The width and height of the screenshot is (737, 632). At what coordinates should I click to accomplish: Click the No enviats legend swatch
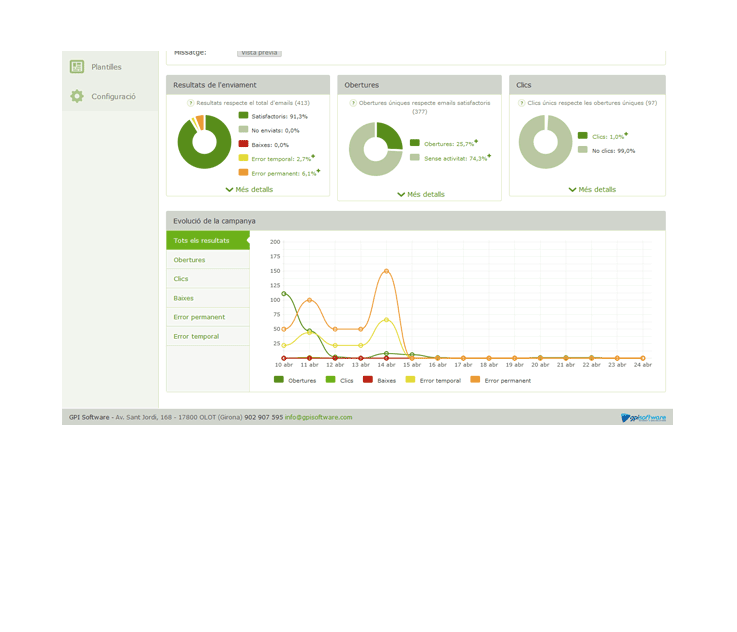[243, 129]
